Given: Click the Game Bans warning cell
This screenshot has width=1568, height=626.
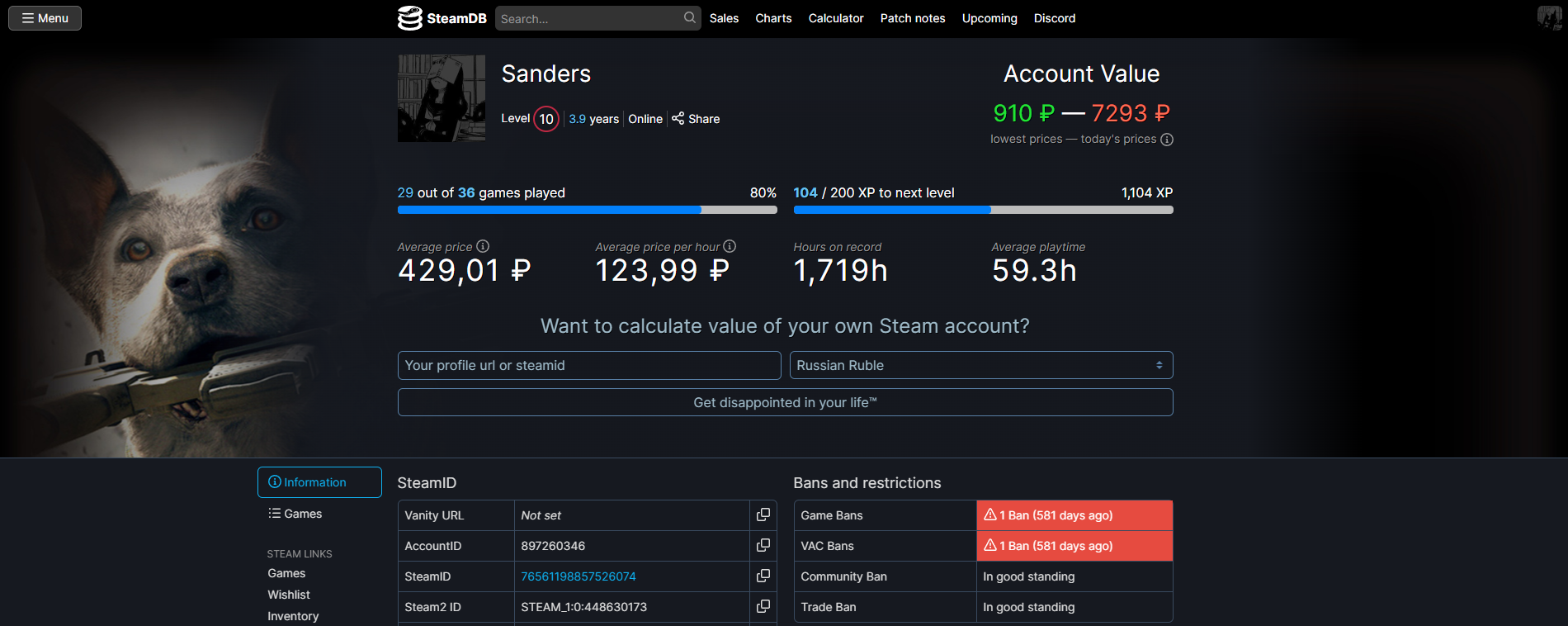Looking at the screenshot, I should click(x=1074, y=515).
